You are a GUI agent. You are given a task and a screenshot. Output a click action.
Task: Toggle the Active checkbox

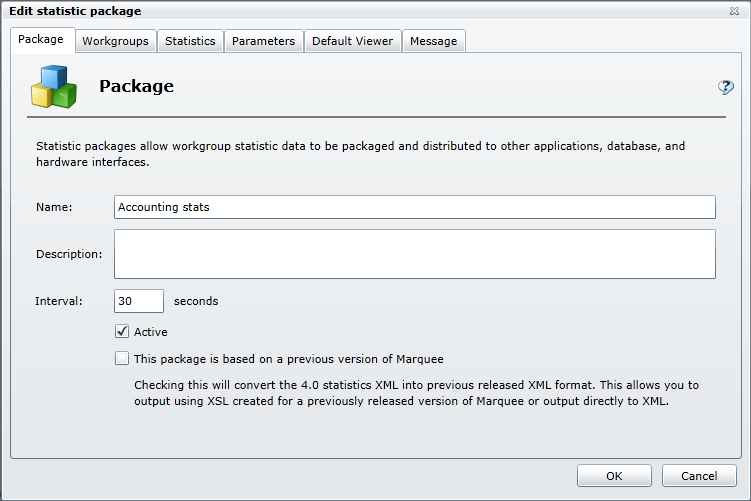click(122, 332)
